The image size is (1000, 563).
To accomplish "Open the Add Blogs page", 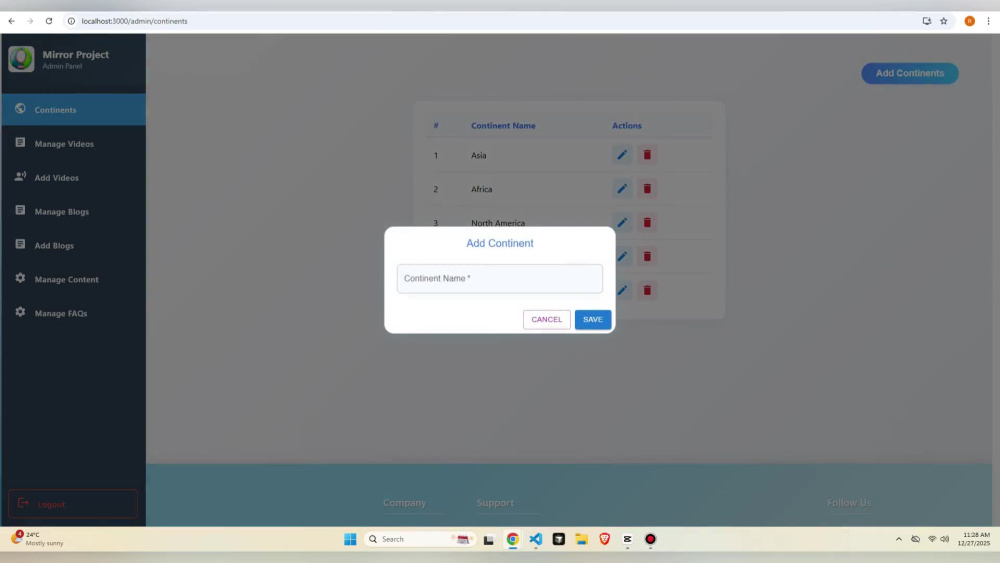I will (x=73, y=245).
